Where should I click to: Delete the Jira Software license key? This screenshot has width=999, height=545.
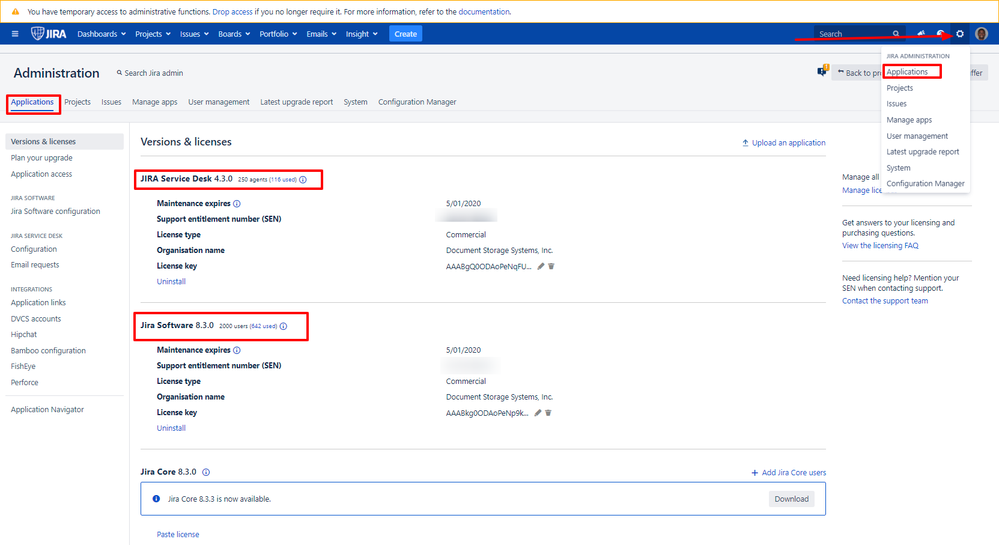(x=549, y=413)
